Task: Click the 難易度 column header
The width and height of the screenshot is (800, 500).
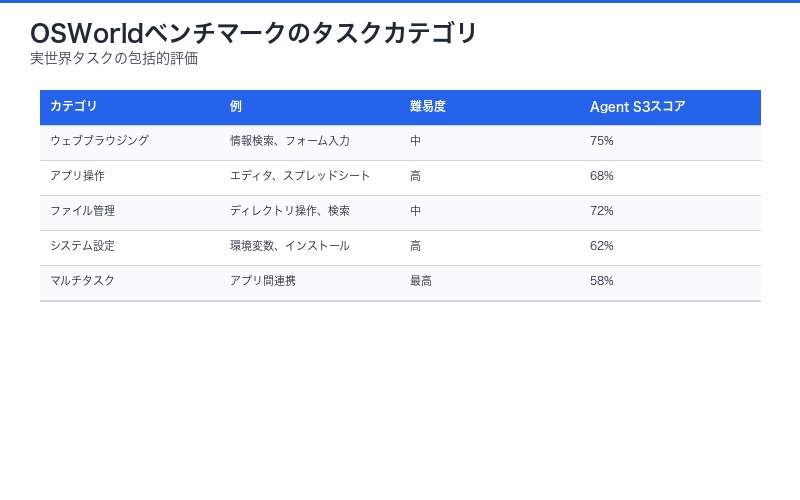Action: pyautogui.click(x=427, y=107)
